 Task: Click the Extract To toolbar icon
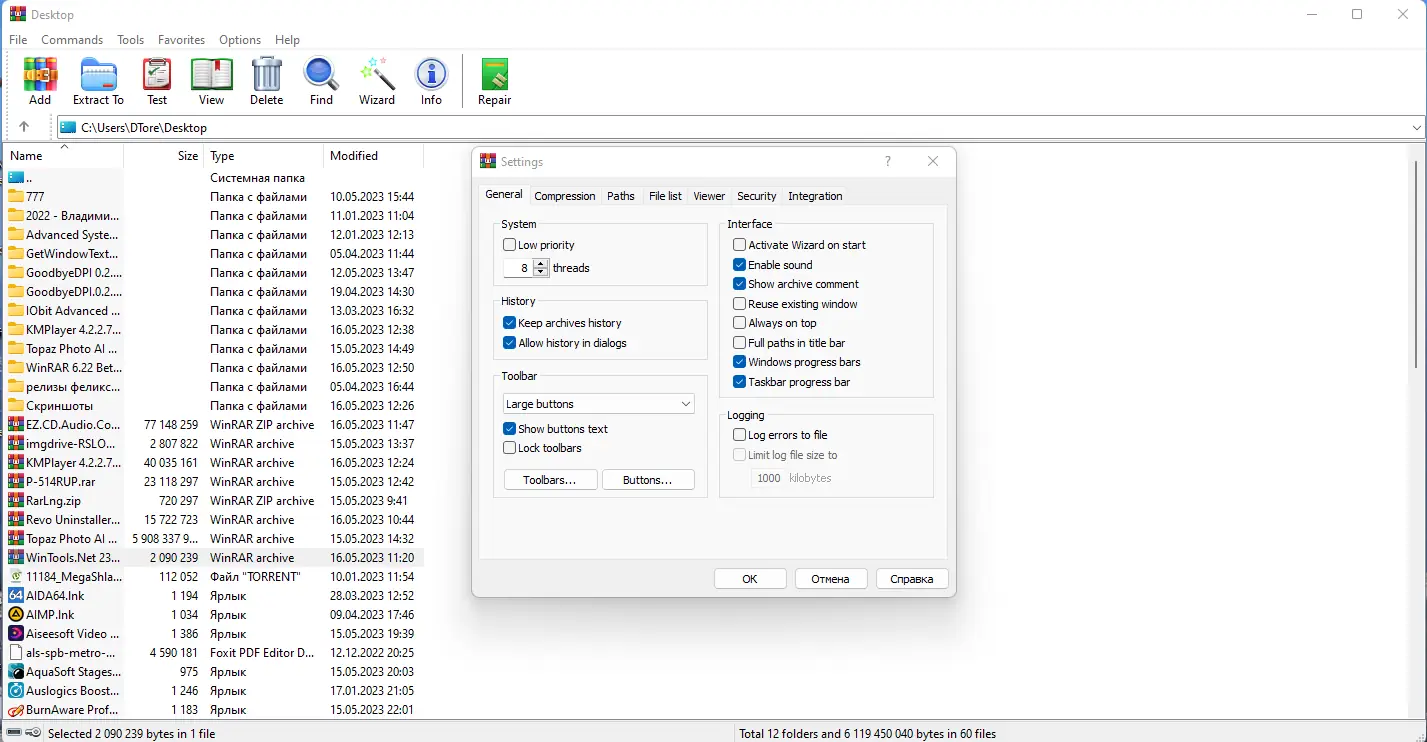(x=98, y=75)
